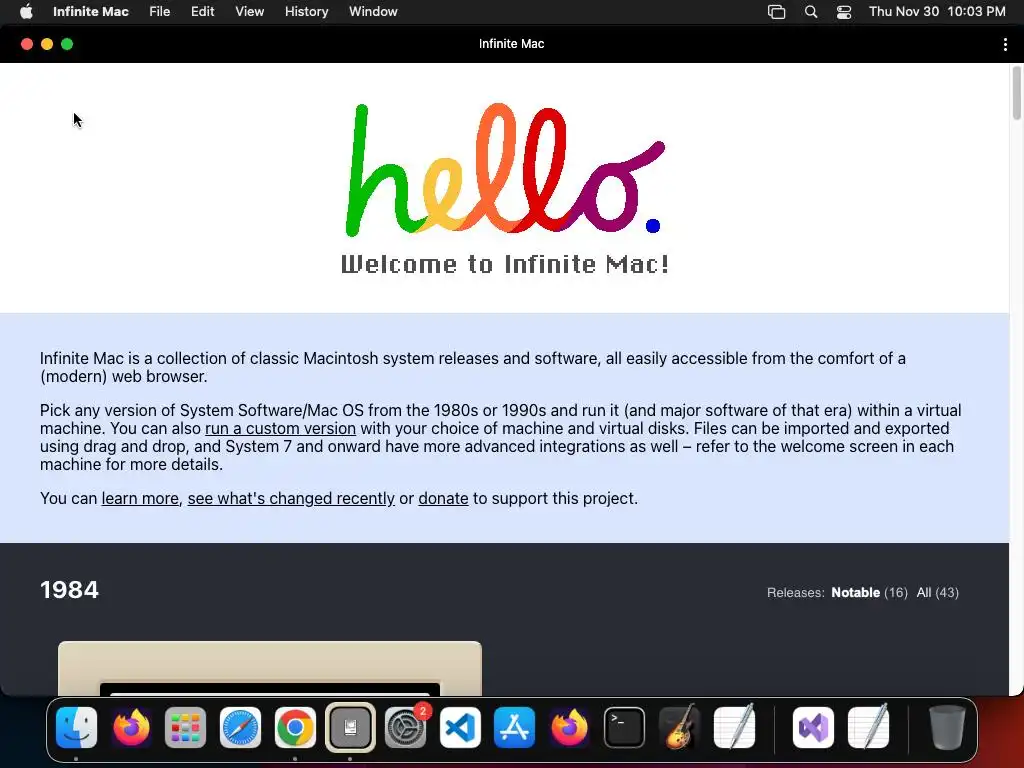
Task: Click the beige 1984 Macintosh thumbnail
Action: tap(270, 668)
